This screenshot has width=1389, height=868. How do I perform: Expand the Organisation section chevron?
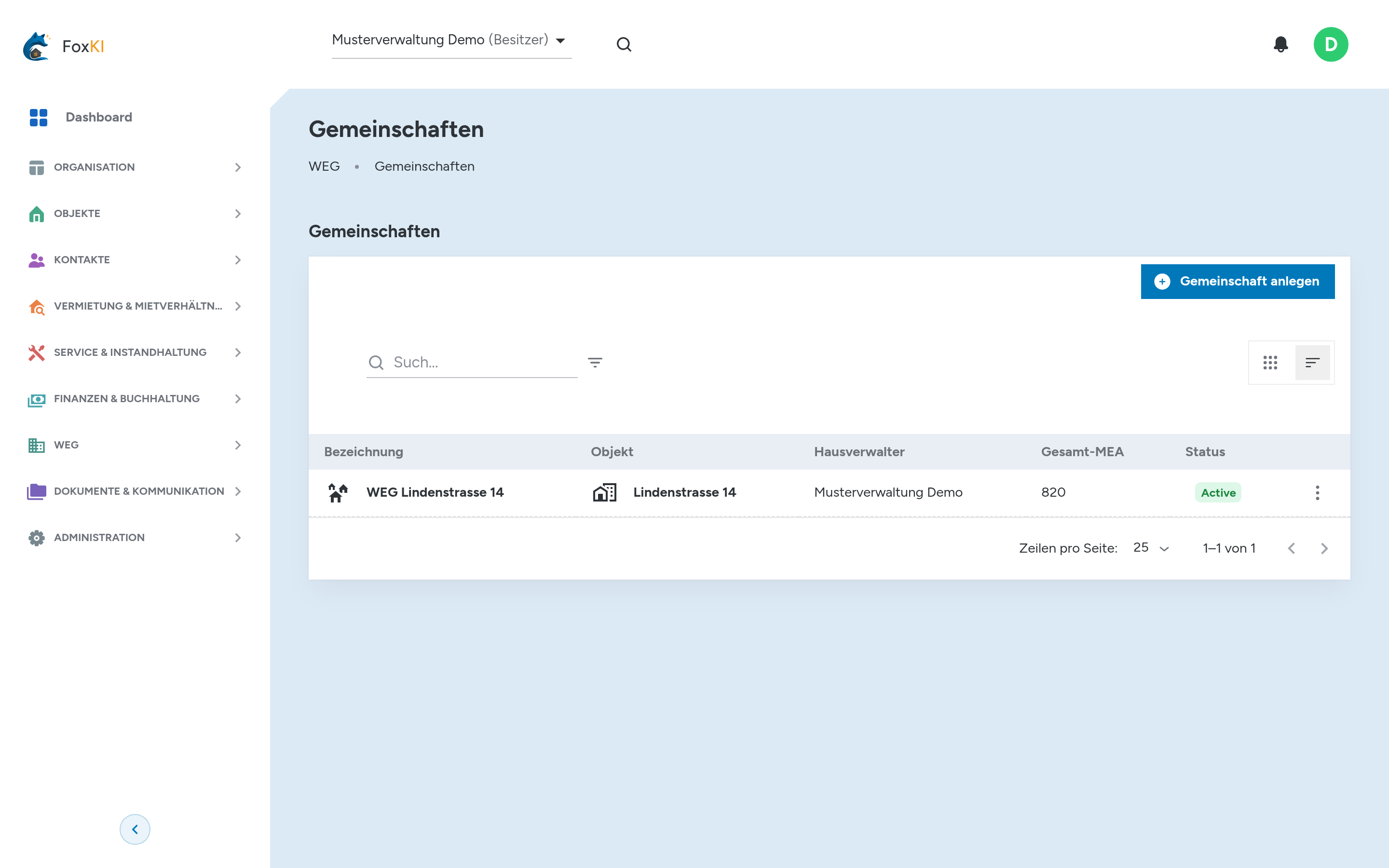pyautogui.click(x=238, y=167)
